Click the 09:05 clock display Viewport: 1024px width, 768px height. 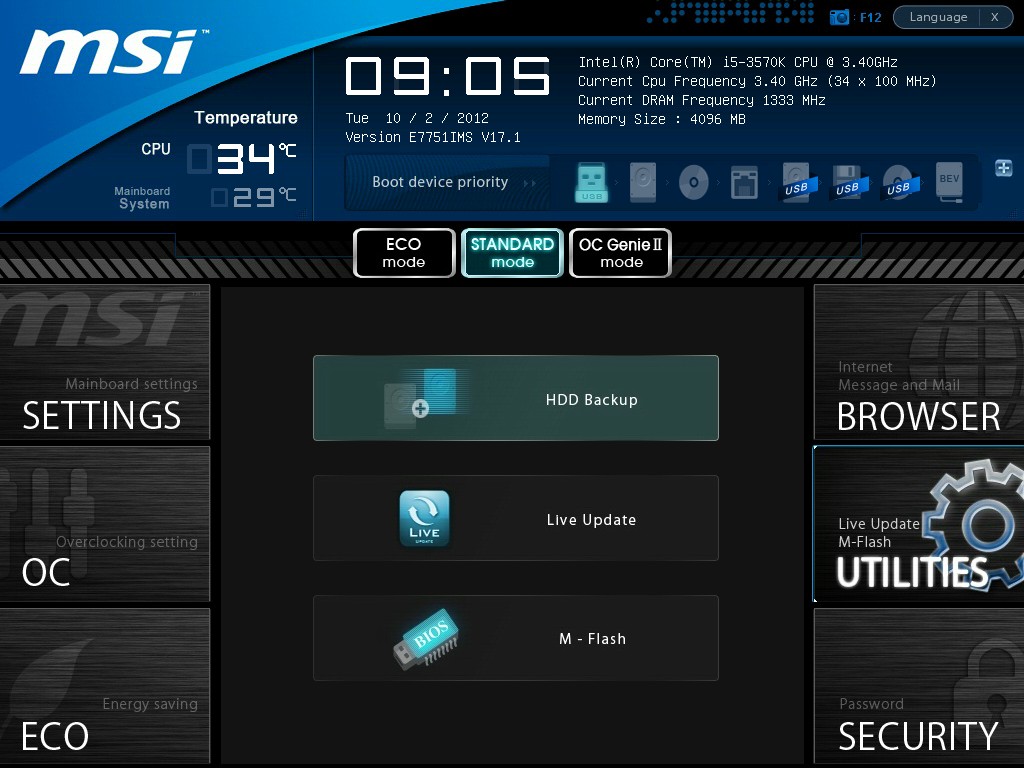pyautogui.click(x=448, y=76)
